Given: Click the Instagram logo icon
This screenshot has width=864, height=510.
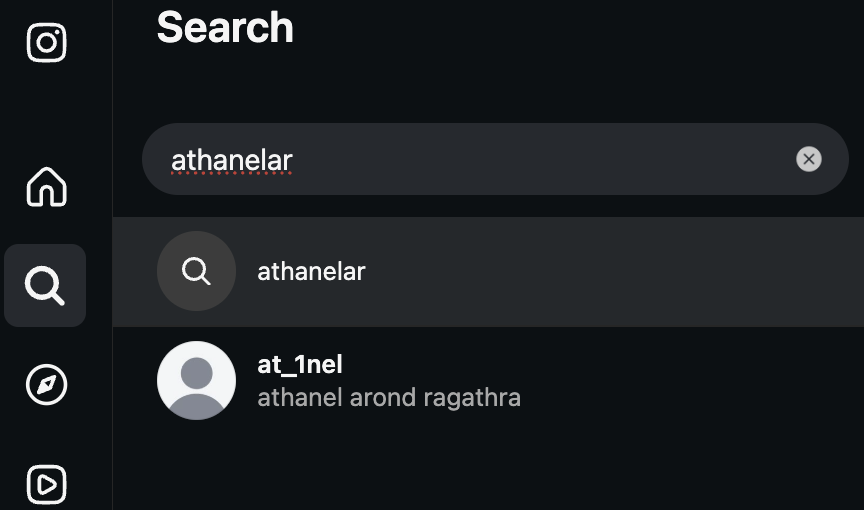Looking at the screenshot, I should 46,43.
